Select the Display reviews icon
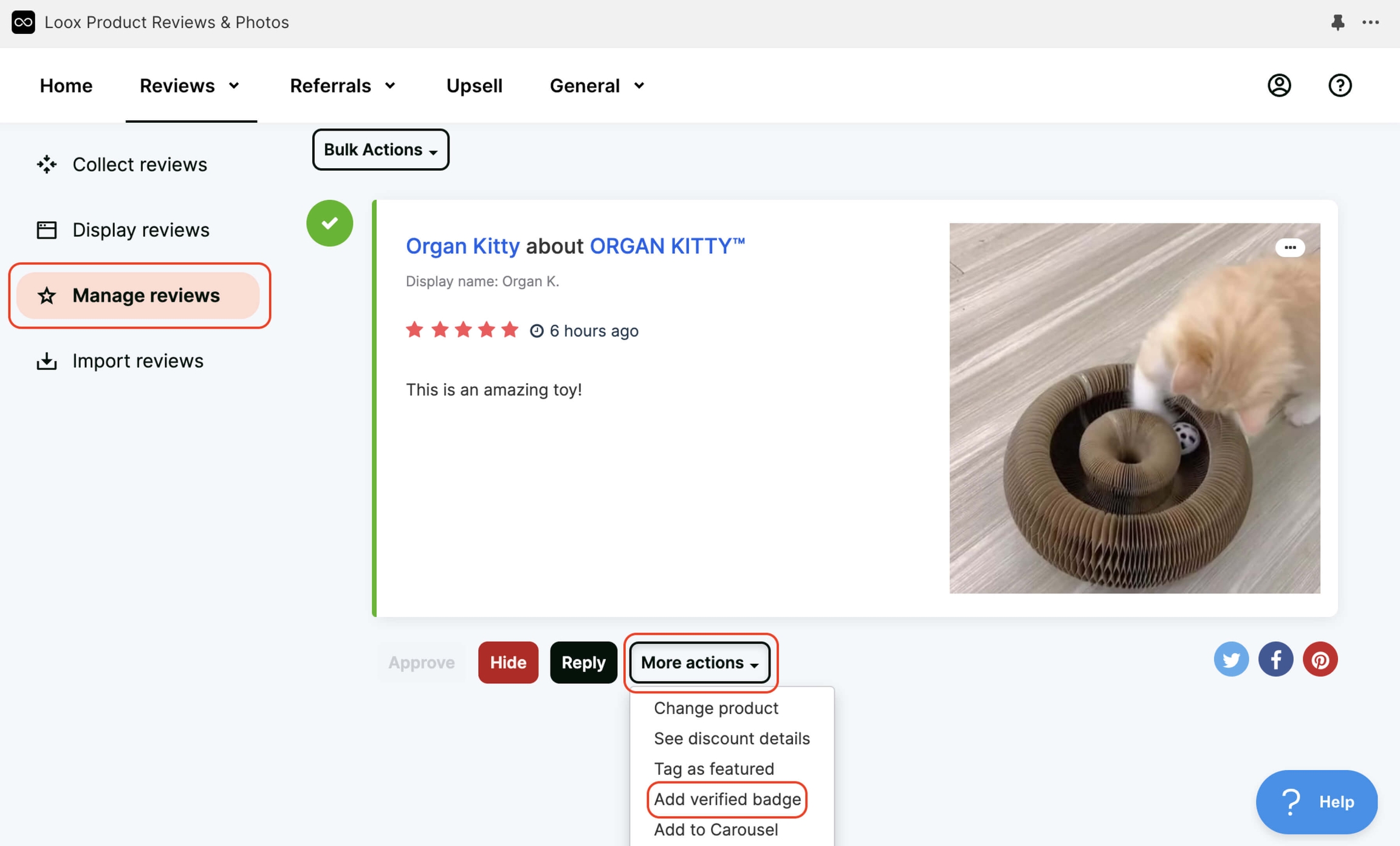Image resolution: width=1400 pixels, height=846 pixels. pos(46,230)
